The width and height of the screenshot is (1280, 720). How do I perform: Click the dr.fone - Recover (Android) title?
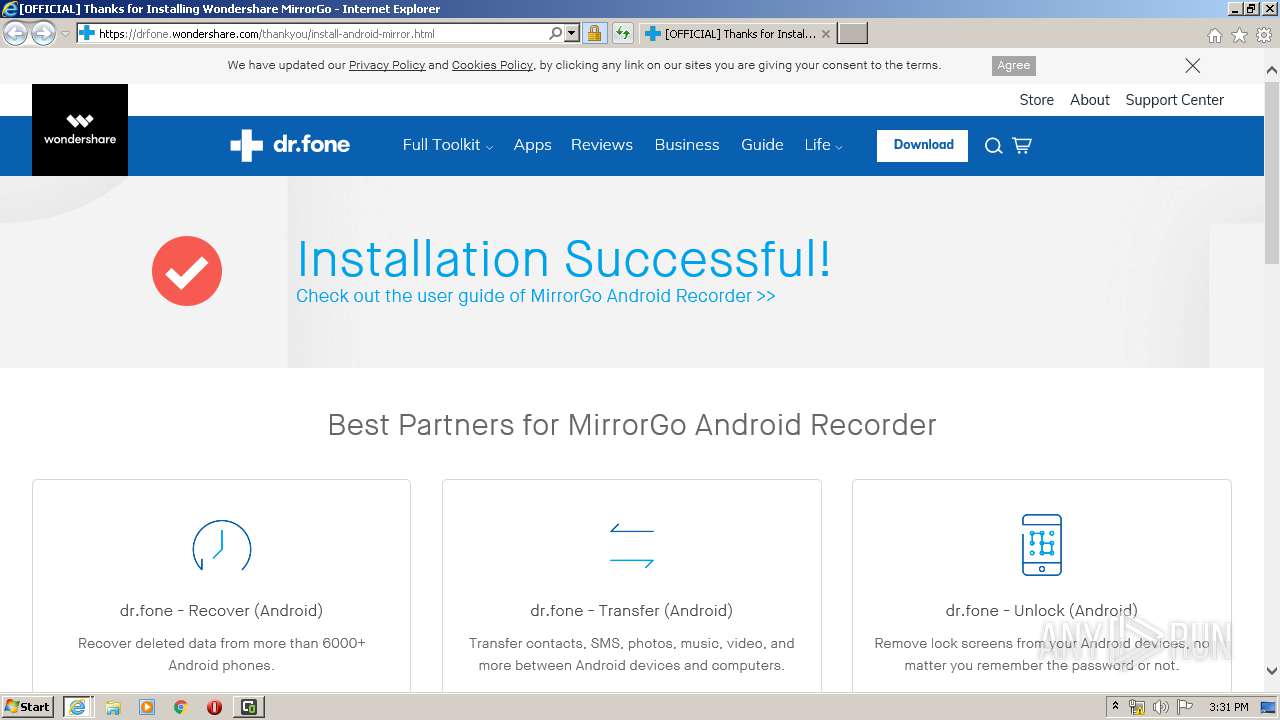221,610
